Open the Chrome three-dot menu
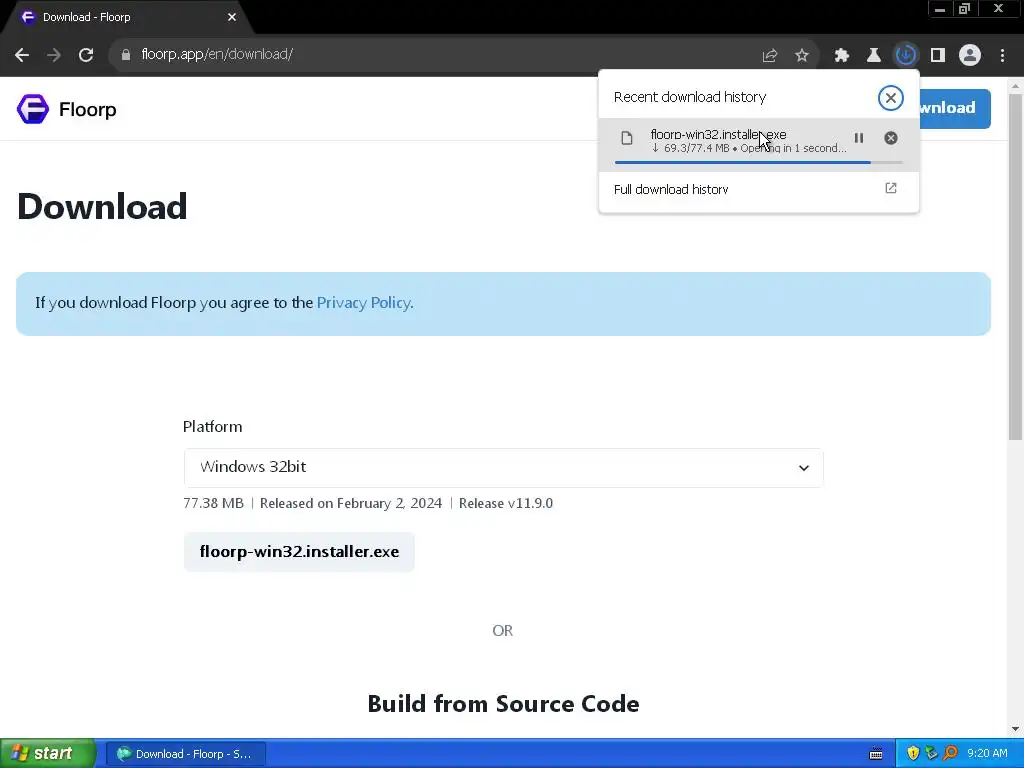 pos(1002,56)
